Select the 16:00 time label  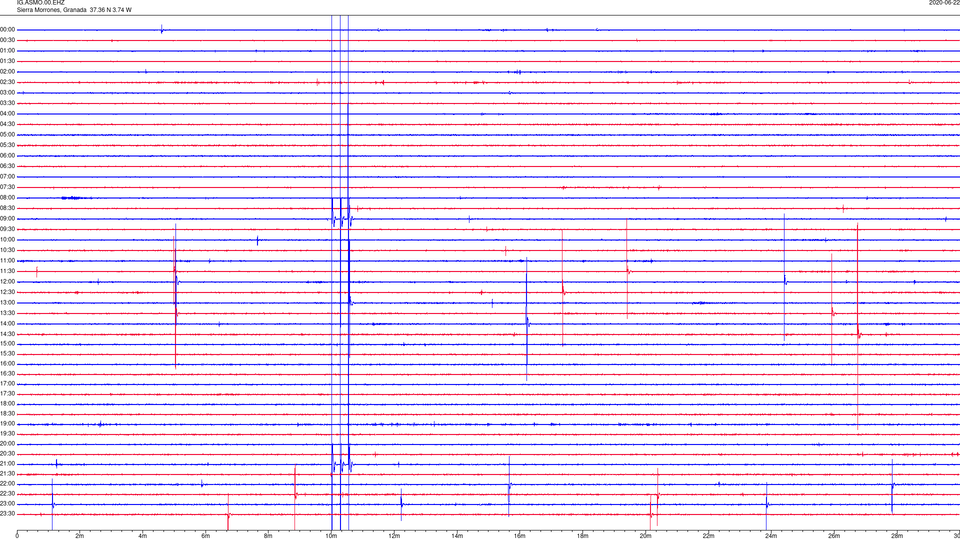[8, 364]
